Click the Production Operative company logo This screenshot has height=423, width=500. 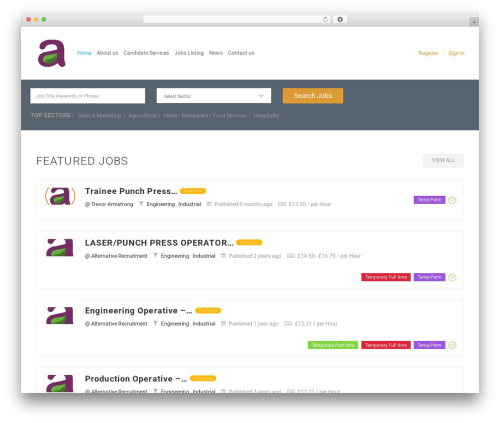(x=60, y=383)
